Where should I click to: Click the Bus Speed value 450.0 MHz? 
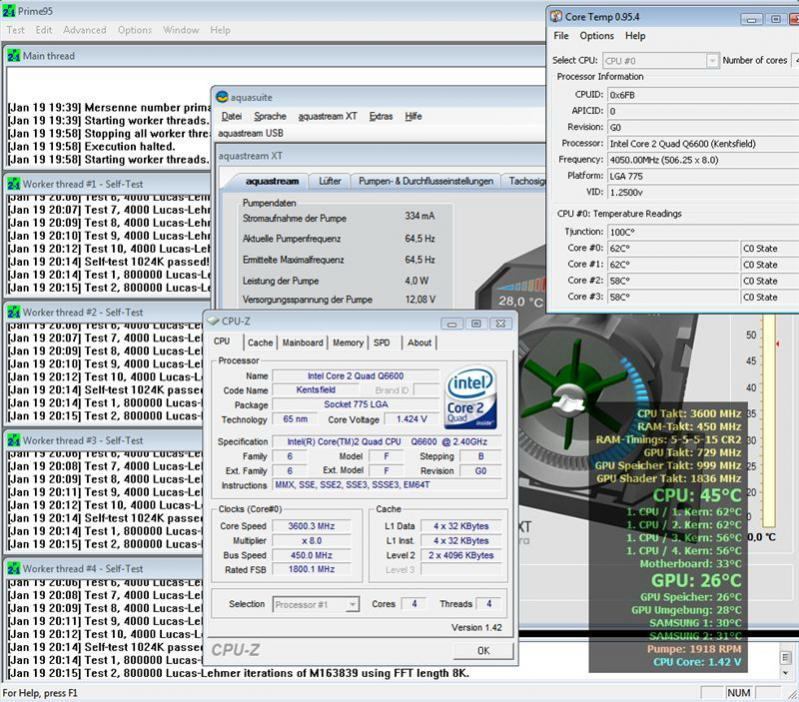point(311,555)
